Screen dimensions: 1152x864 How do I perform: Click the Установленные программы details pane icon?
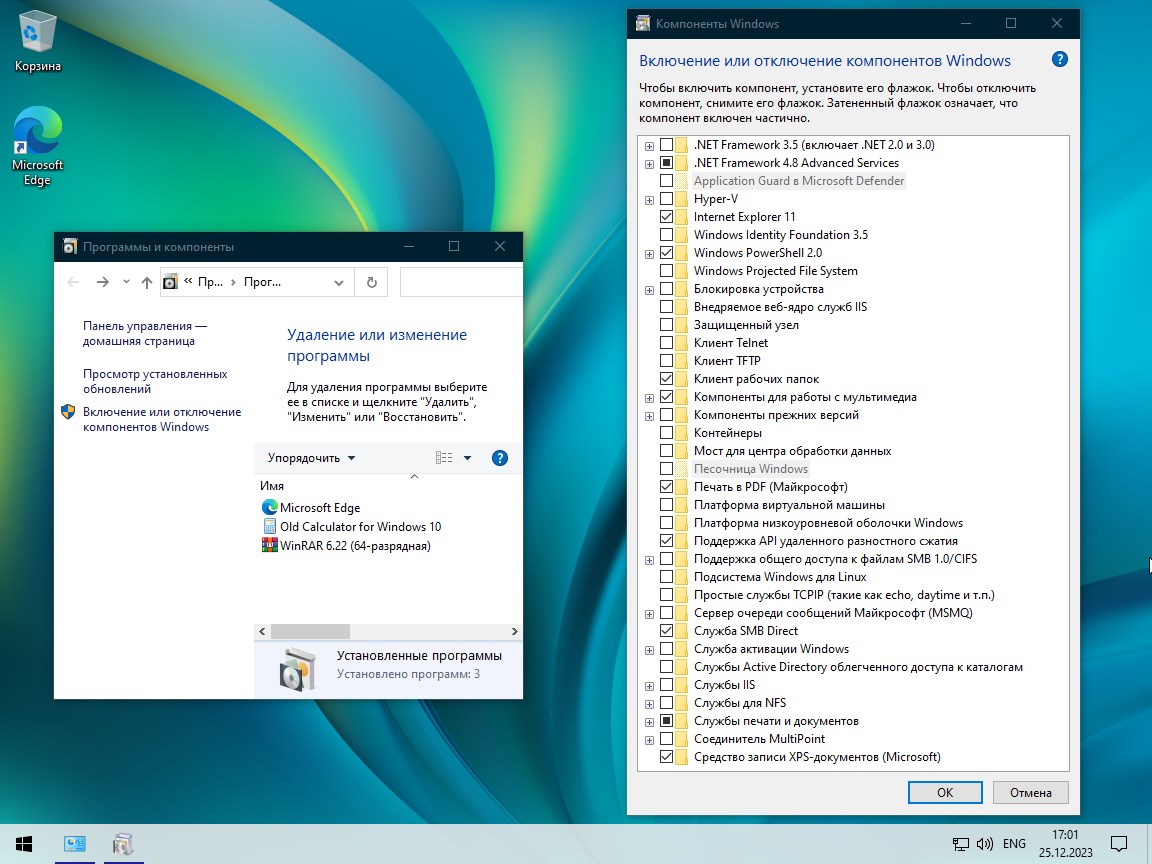[298, 669]
